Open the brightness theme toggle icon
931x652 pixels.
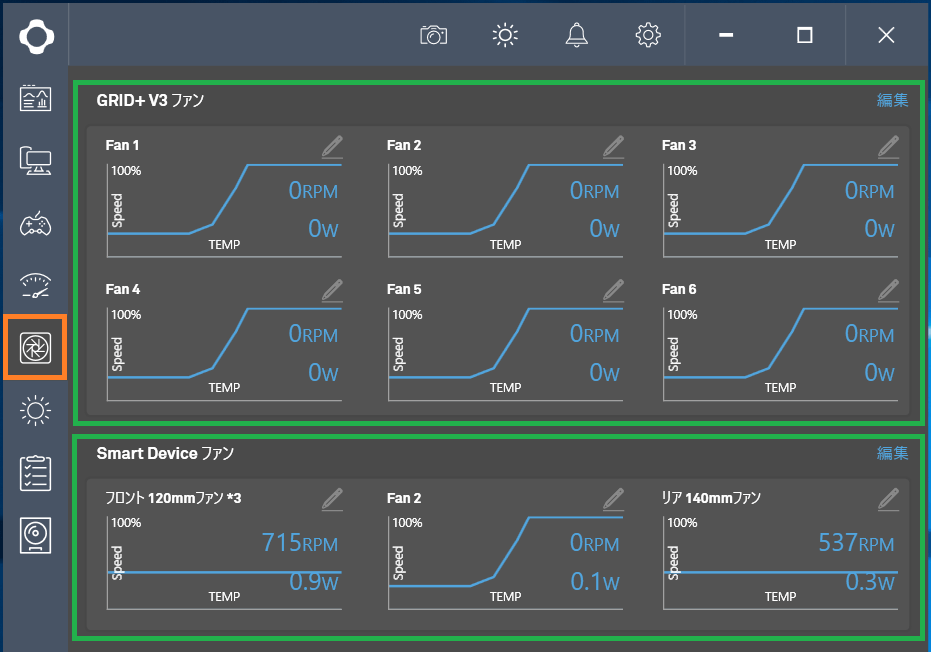tap(505, 35)
